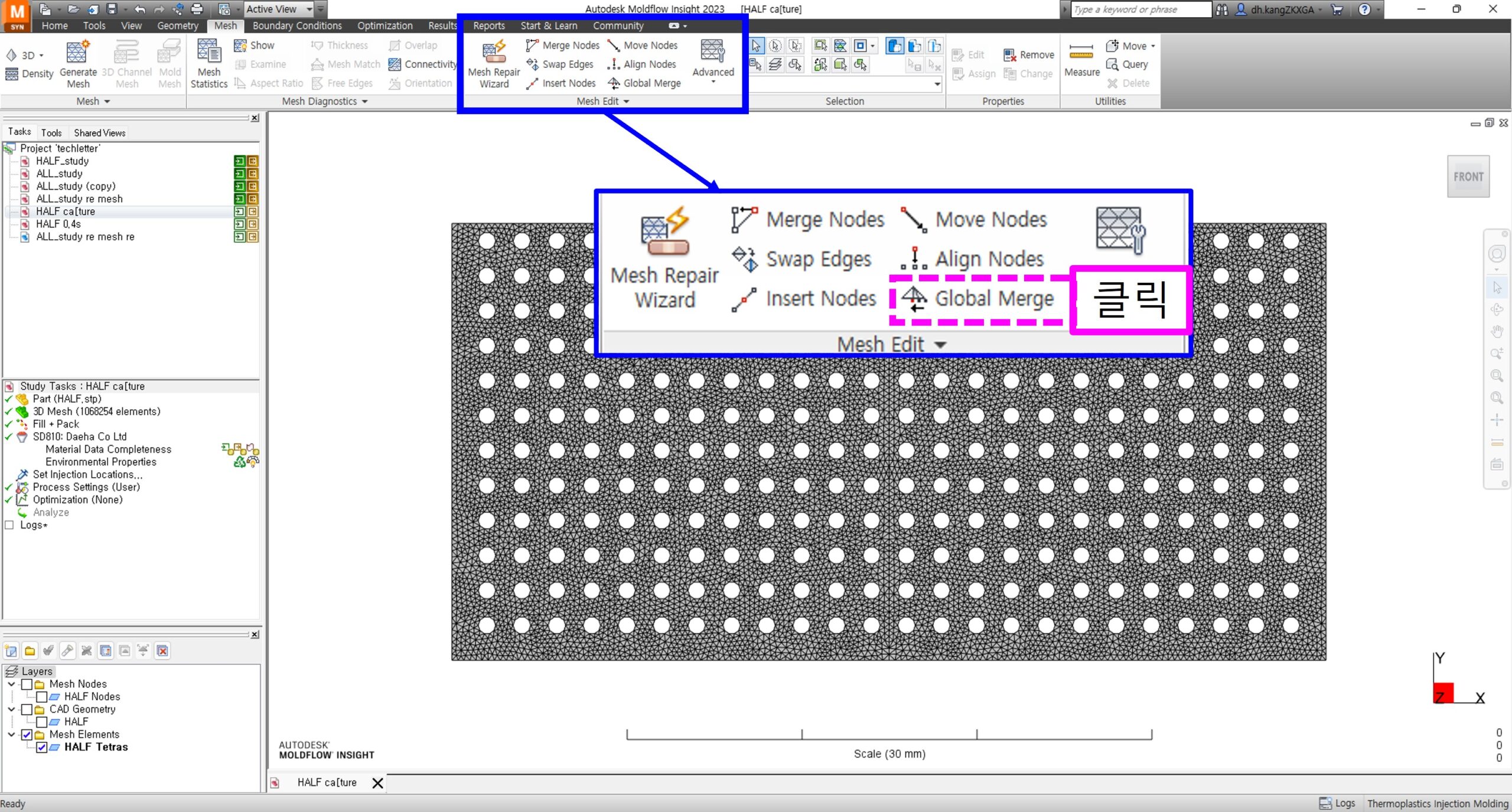The image size is (1512, 812).
Task: Select the ALL_study re mesh study
Action: pyautogui.click(x=79, y=199)
